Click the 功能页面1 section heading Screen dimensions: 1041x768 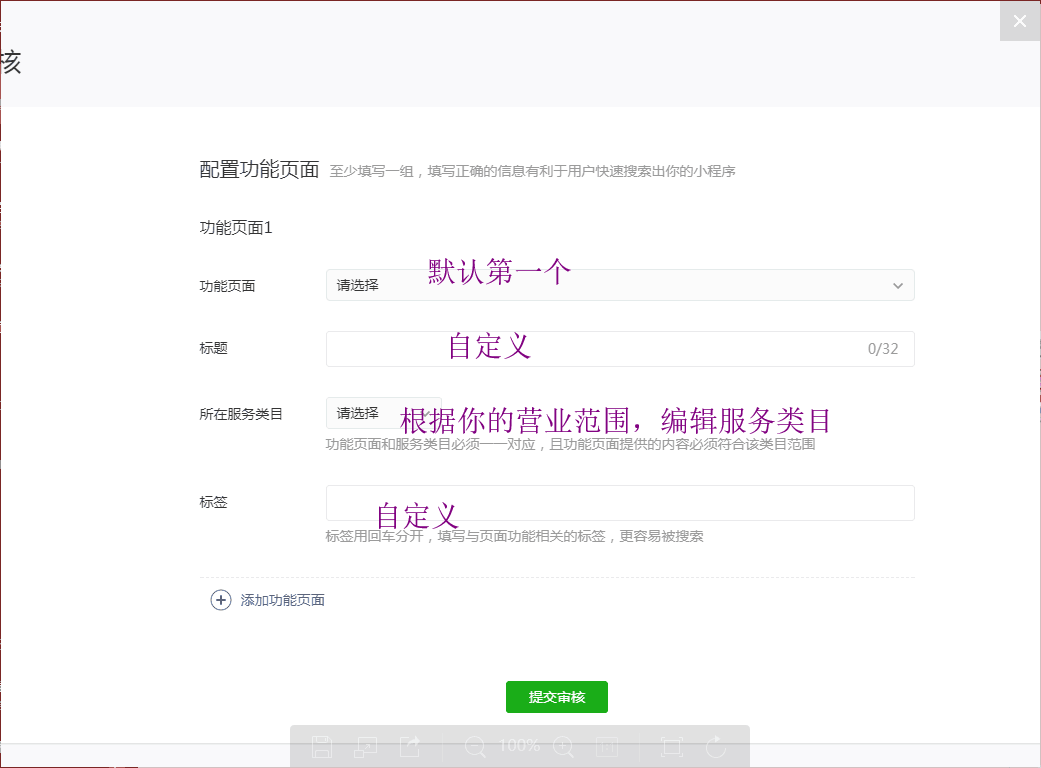236,228
